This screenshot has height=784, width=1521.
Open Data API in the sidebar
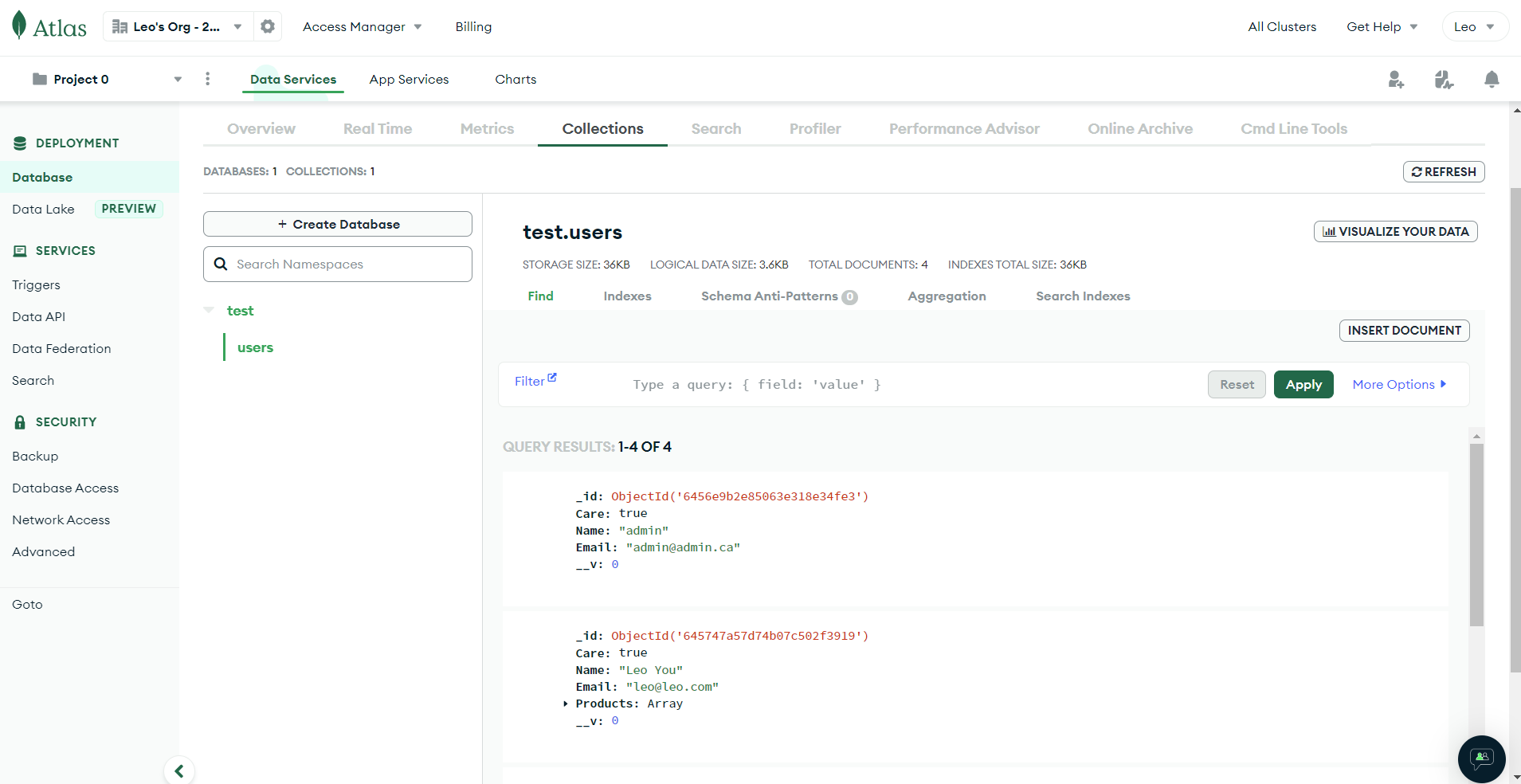click(38, 316)
